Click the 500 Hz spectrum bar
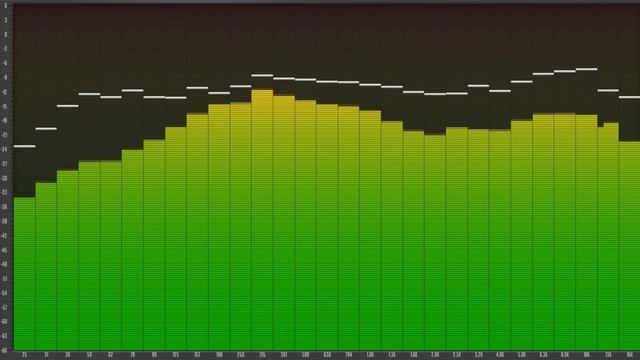Viewport: 640px width, 360px height. (306, 225)
